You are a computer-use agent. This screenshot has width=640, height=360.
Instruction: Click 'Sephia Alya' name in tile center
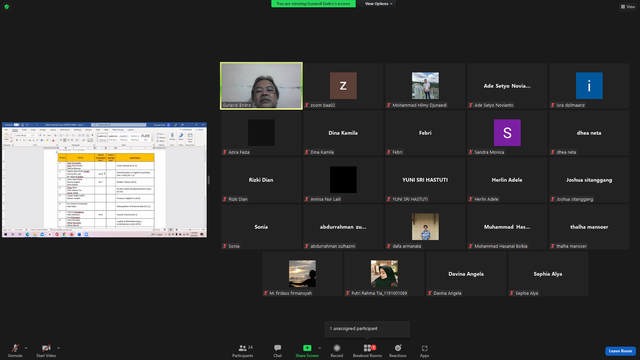[x=548, y=274]
